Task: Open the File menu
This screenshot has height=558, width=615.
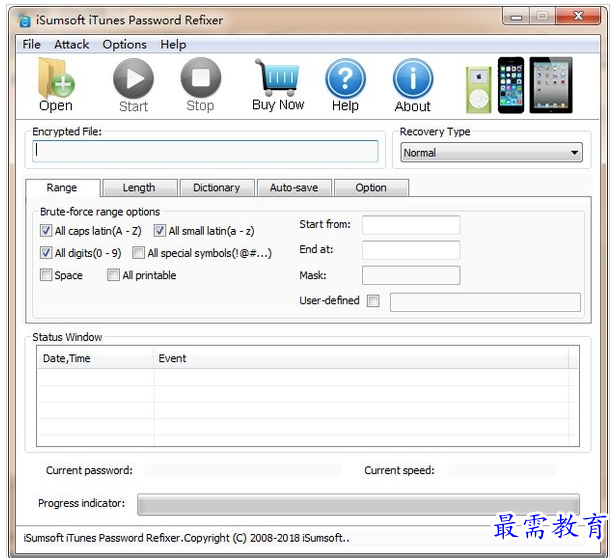Action: coord(31,44)
